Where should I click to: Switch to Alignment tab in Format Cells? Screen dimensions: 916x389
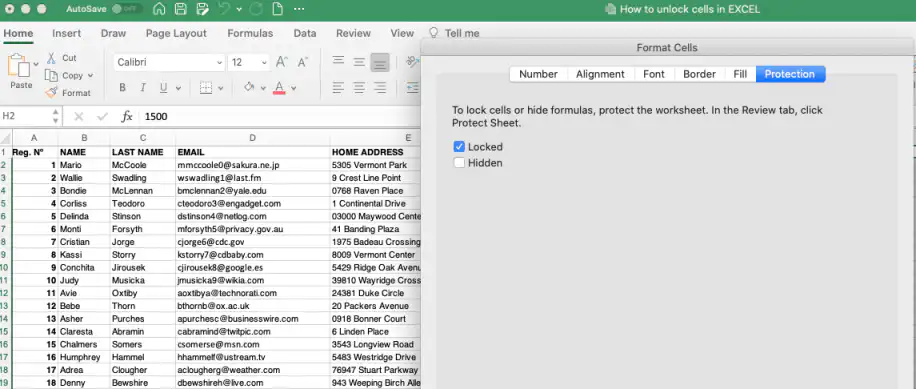tap(600, 74)
